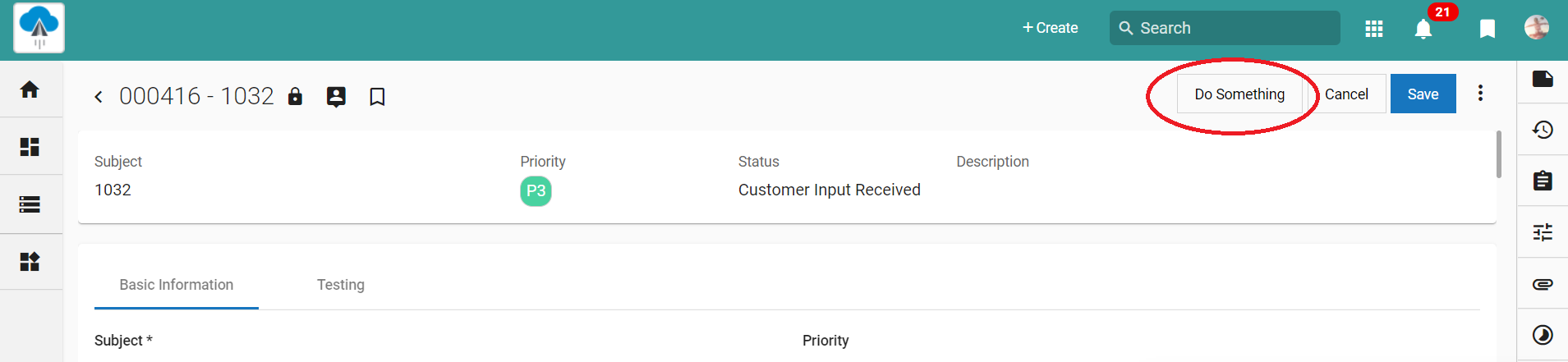
Task: Click the Cancel button
Action: pyautogui.click(x=1346, y=94)
